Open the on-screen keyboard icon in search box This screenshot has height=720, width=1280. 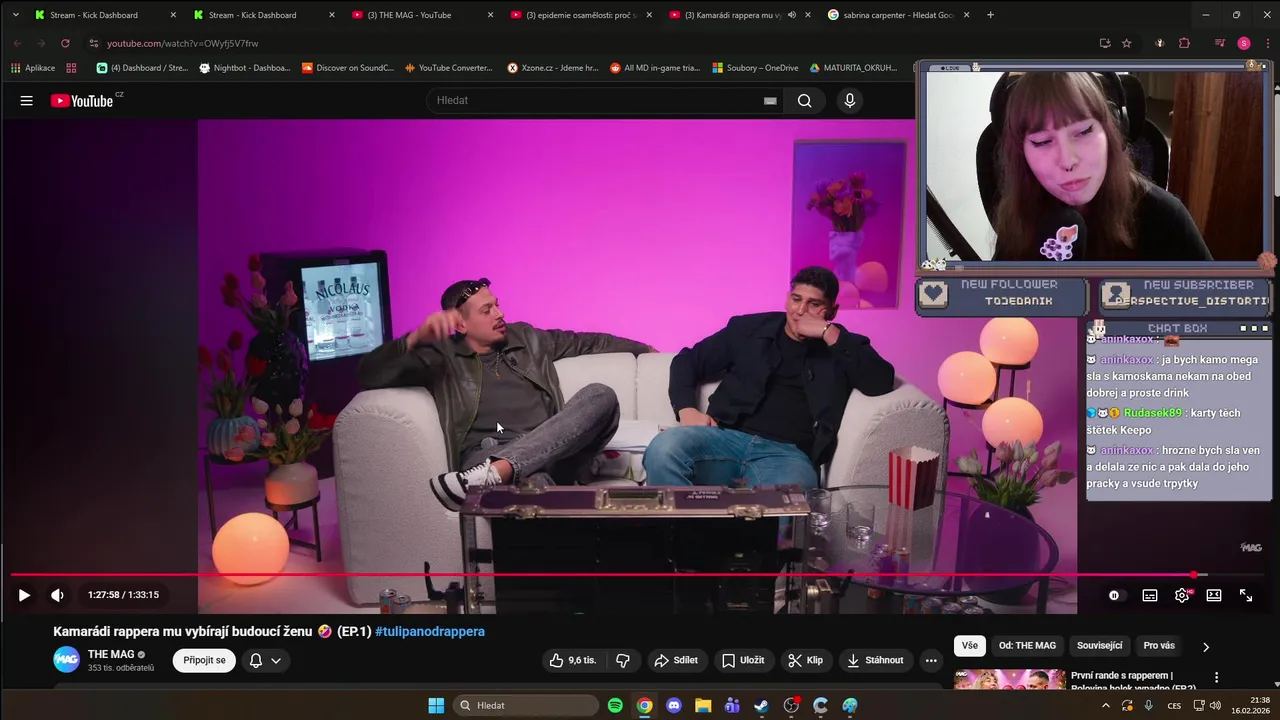[770, 100]
